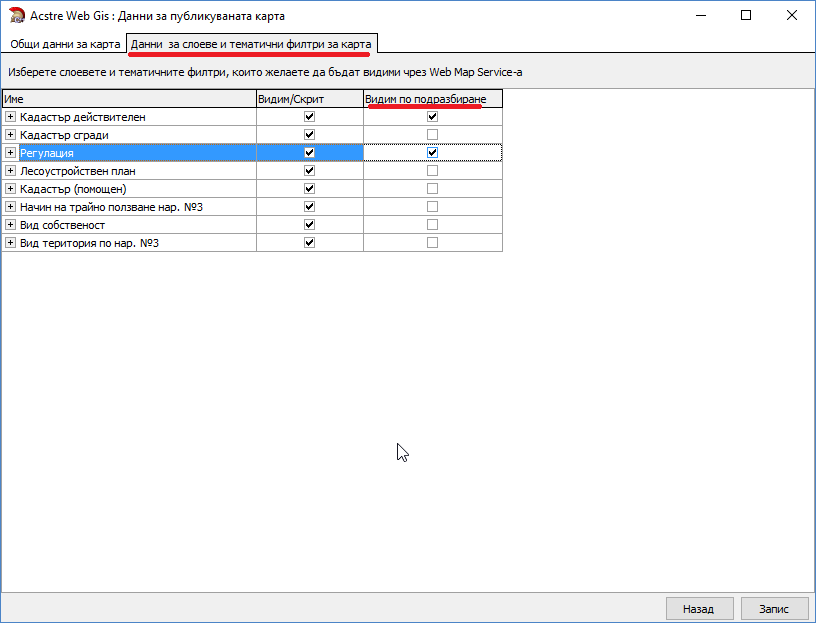Expand the Кадастър действителен row

11,117
